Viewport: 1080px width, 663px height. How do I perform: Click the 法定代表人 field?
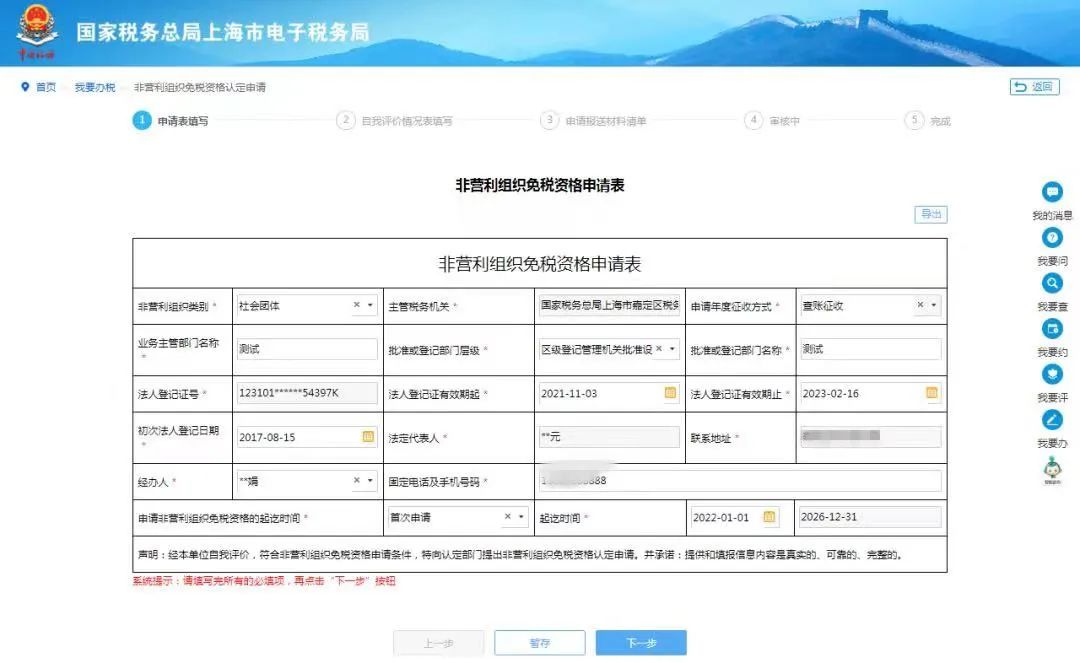coord(610,437)
